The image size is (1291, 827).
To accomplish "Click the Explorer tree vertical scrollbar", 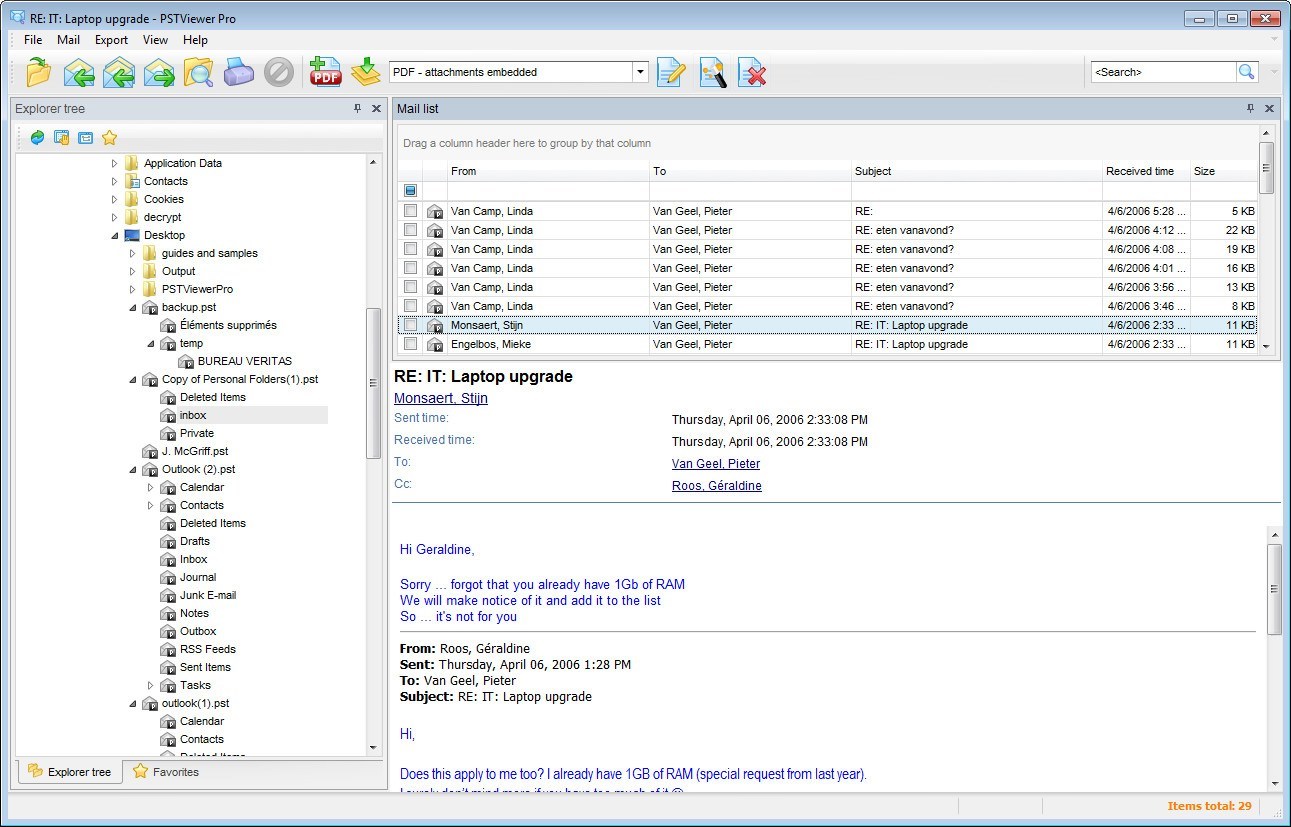I will click(x=374, y=382).
